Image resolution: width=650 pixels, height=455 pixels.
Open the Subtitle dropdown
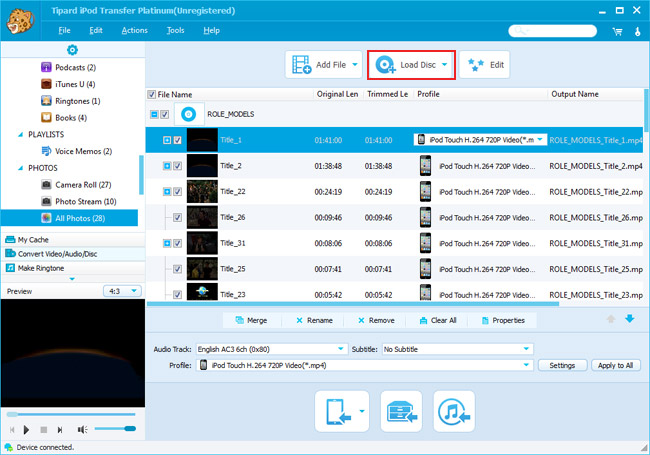click(457, 349)
